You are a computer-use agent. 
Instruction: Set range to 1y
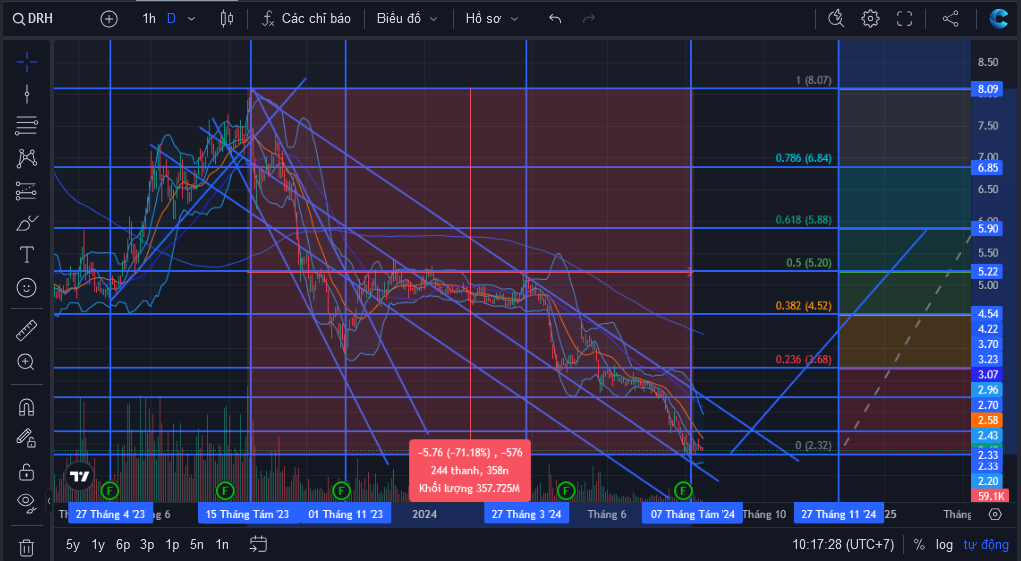tap(98, 545)
